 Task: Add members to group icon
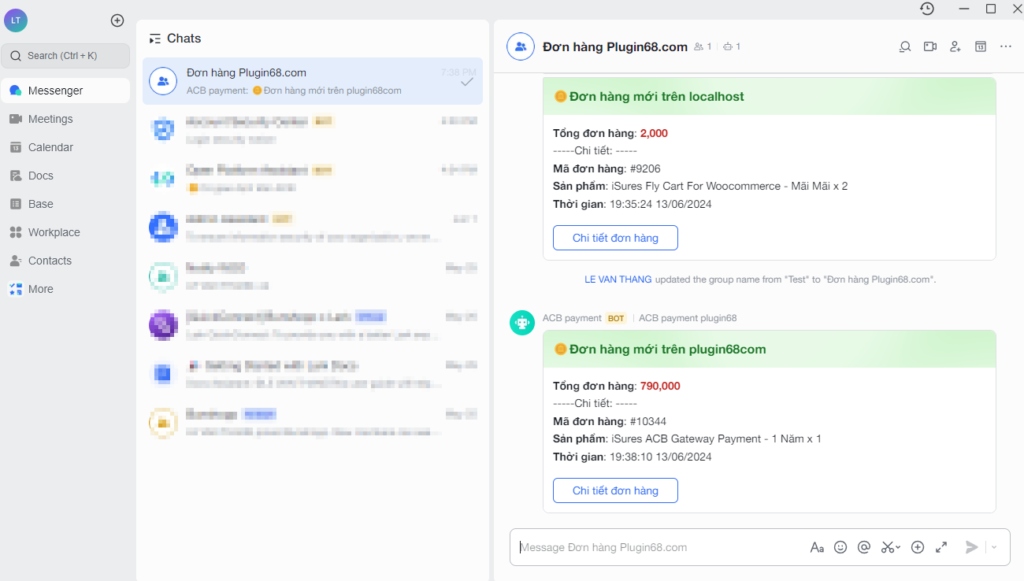pyautogui.click(x=955, y=46)
